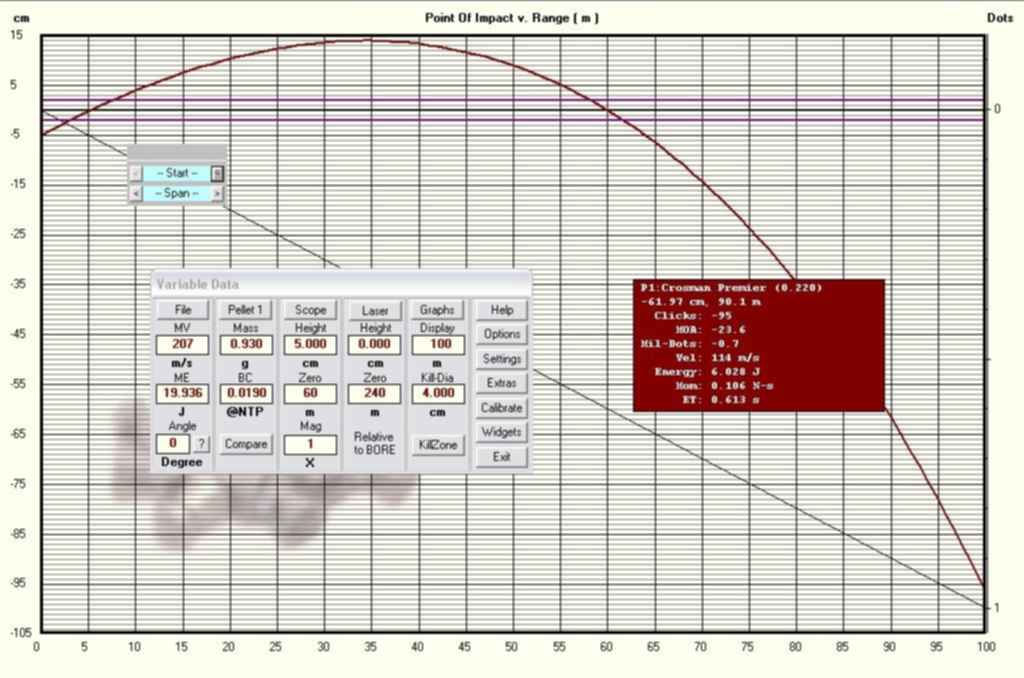Click the KillZone button
Viewport: 1024px width, 678px height.
[x=437, y=444]
